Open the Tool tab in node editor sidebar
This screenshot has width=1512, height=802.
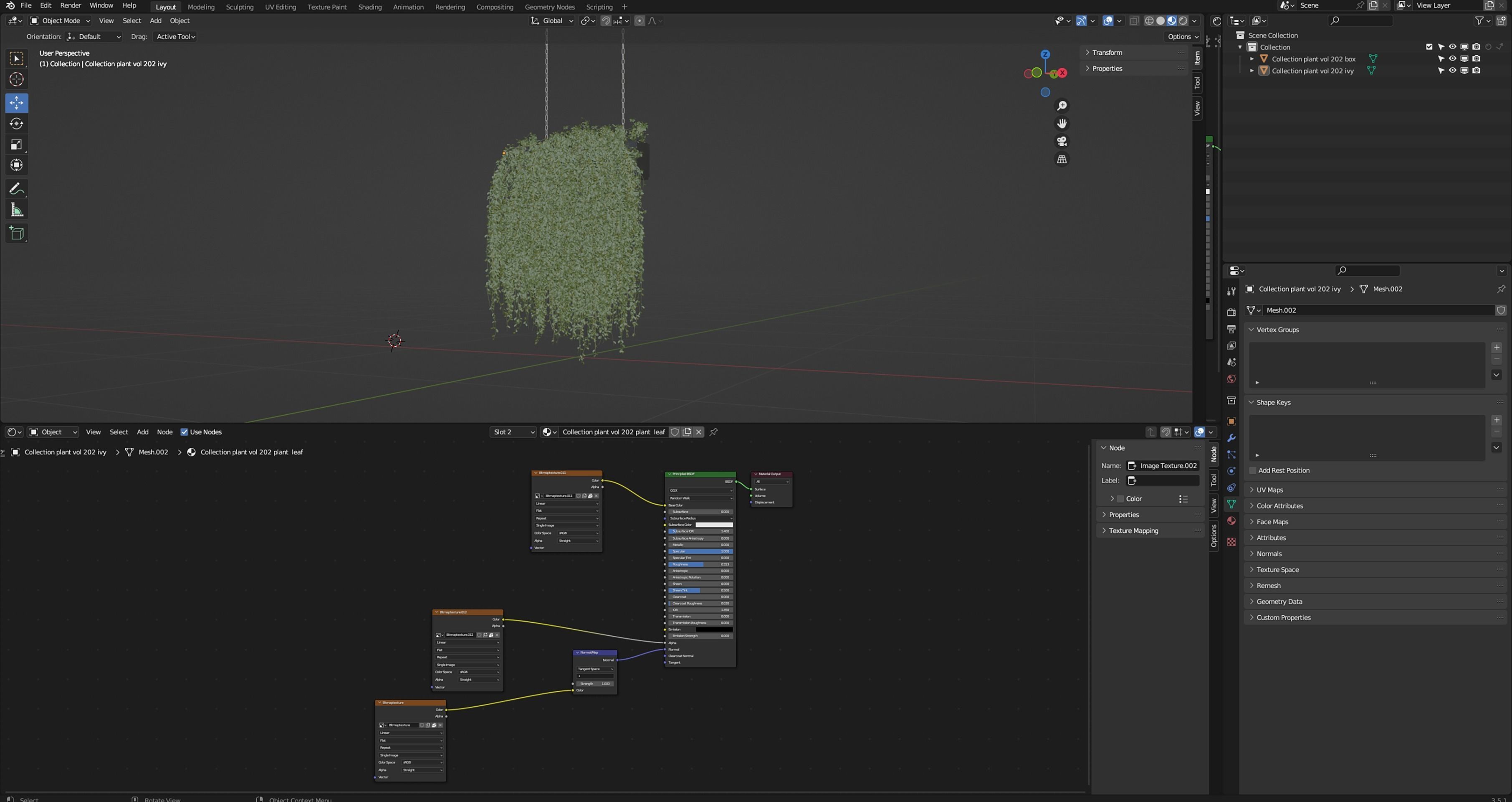pos(1214,480)
